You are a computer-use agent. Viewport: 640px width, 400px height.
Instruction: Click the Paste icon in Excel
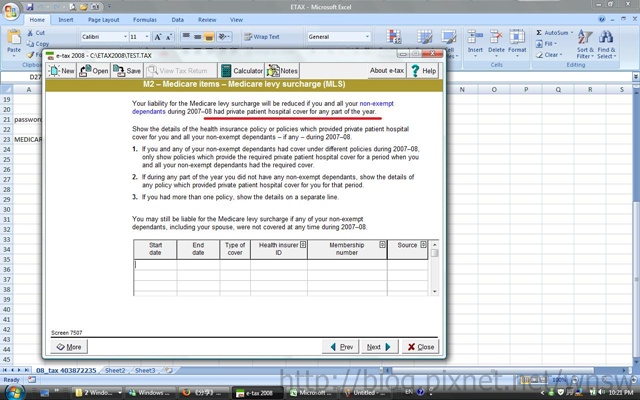tap(14, 37)
